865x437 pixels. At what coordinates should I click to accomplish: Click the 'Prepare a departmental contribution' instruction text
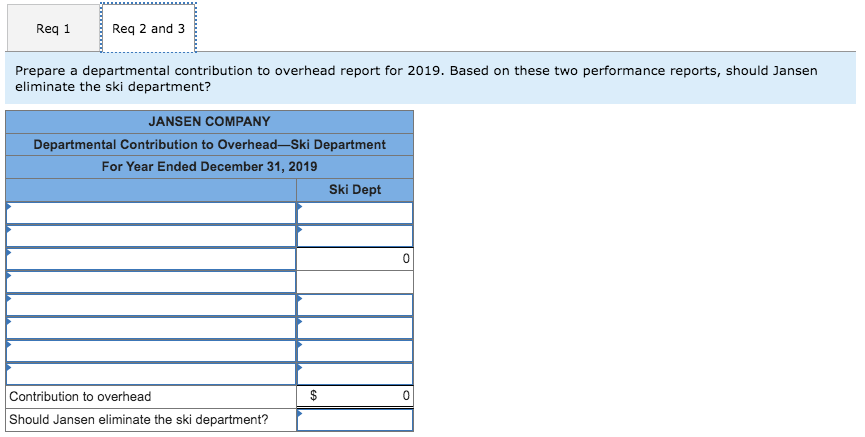tap(416, 78)
